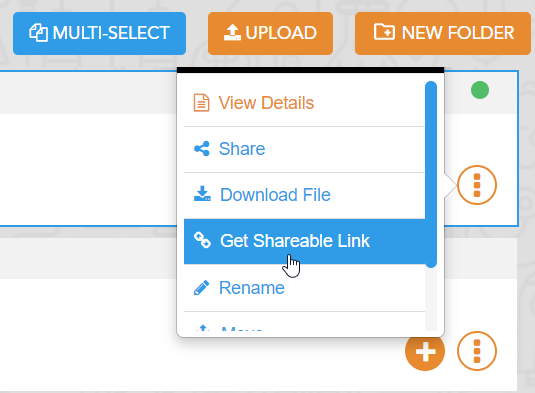The width and height of the screenshot is (535, 393).
Task: Click the green status dot
Action: coord(480,90)
